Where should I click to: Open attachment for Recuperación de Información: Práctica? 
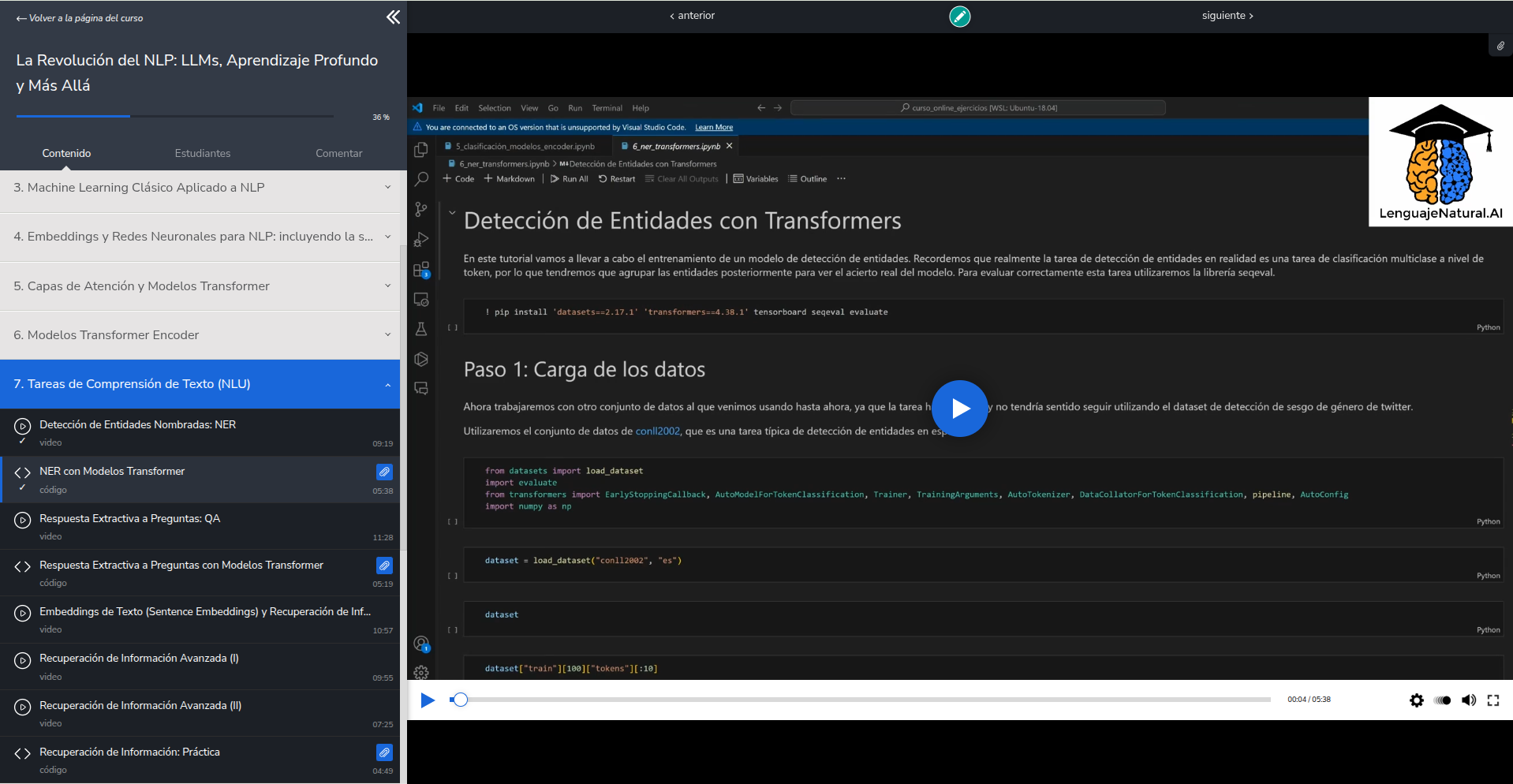pos(384,752)
